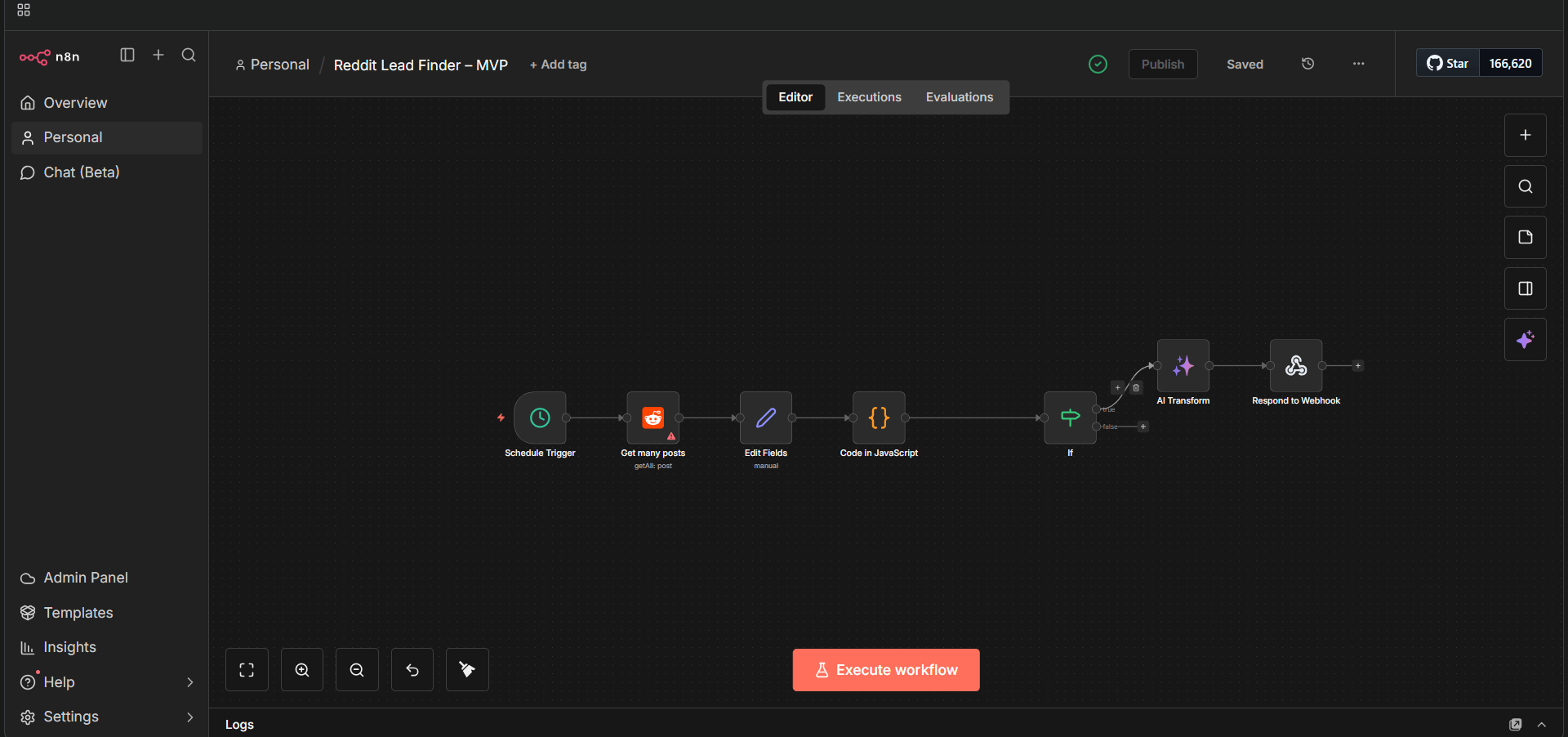The width and height of the screenshot is (1568, 737).
Task: Add a tag to the workflow
Action: click(x=559, y=65)
